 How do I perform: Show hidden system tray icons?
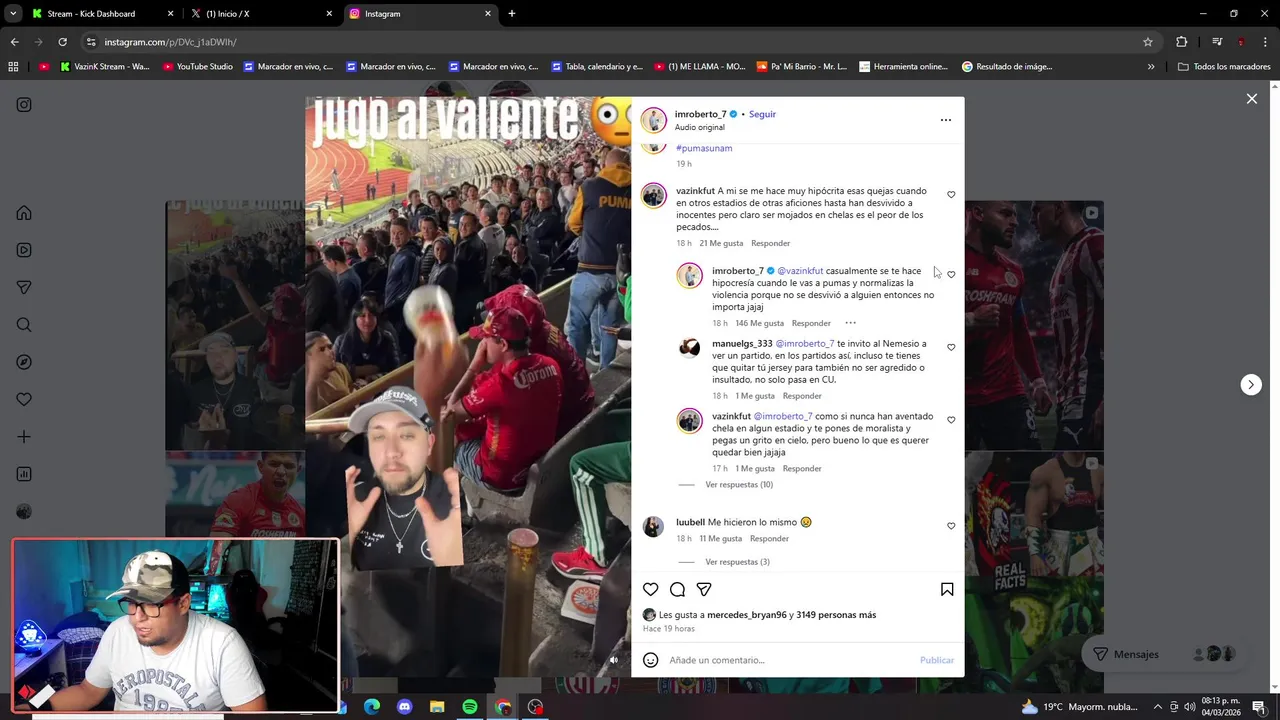pyautogui.click(x=1158, y=707)
